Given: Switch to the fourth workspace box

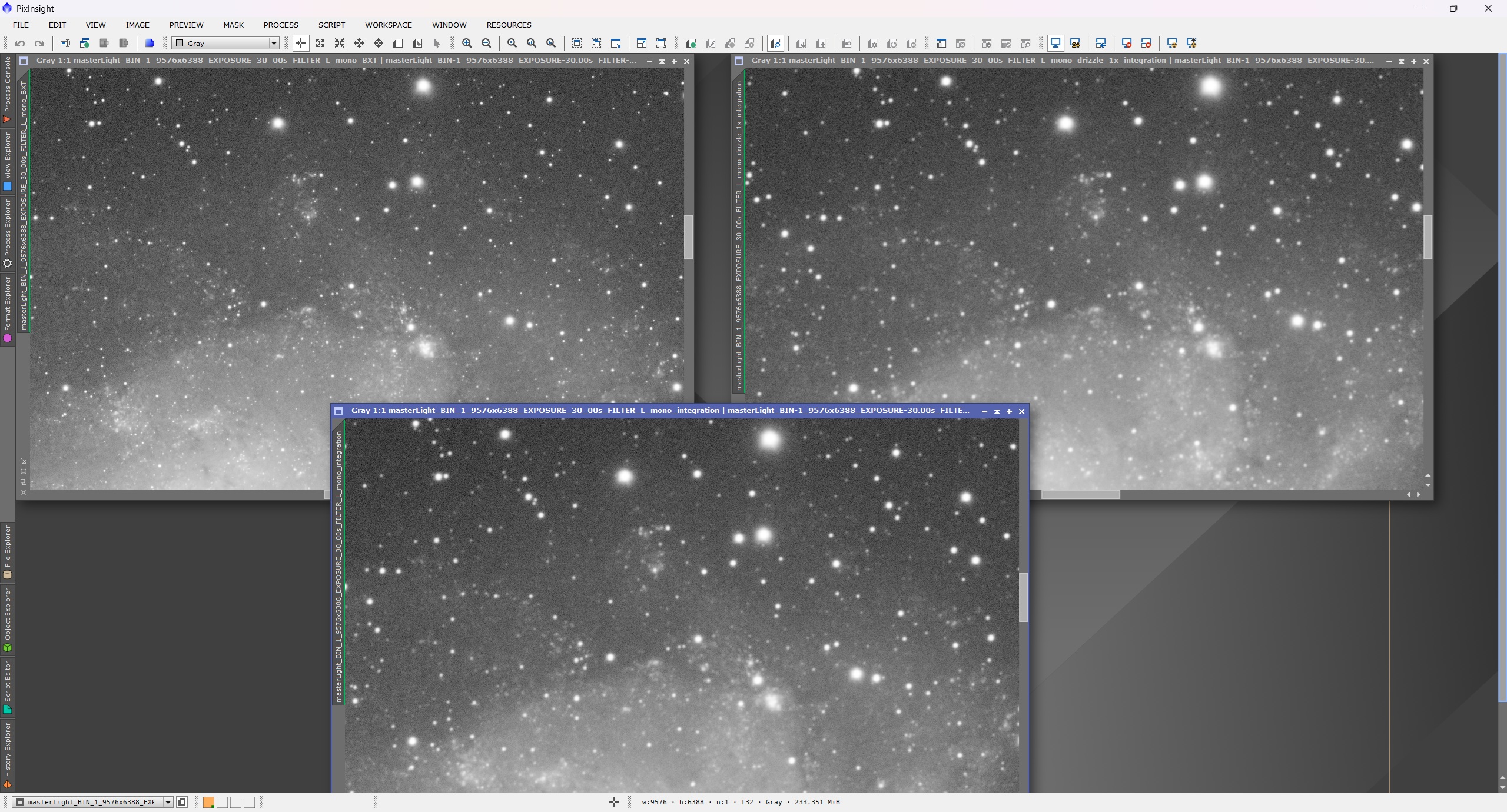Looking at the screenshot, I should (x=249, y=803).
